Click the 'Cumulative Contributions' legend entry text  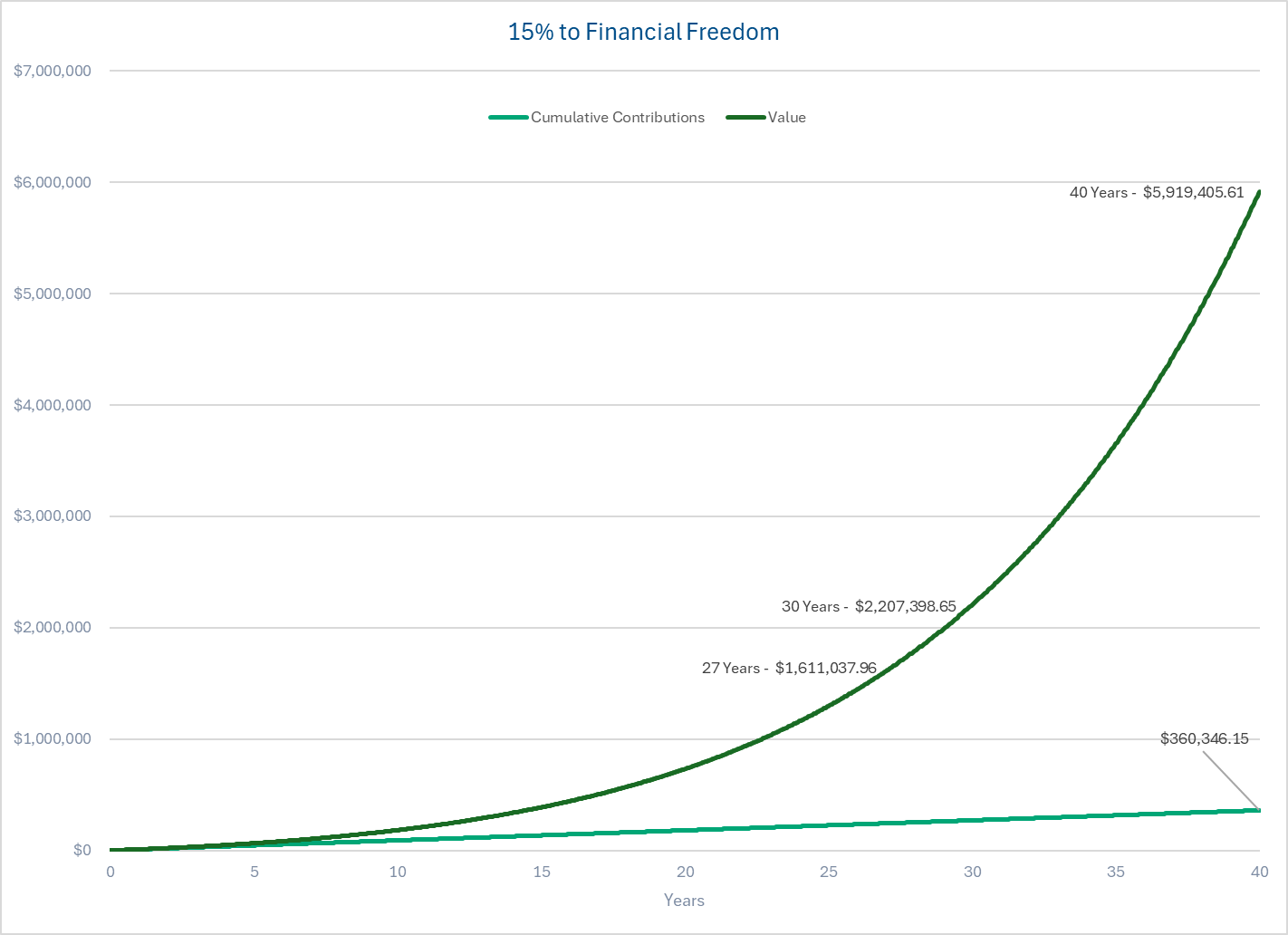(617, 118)
